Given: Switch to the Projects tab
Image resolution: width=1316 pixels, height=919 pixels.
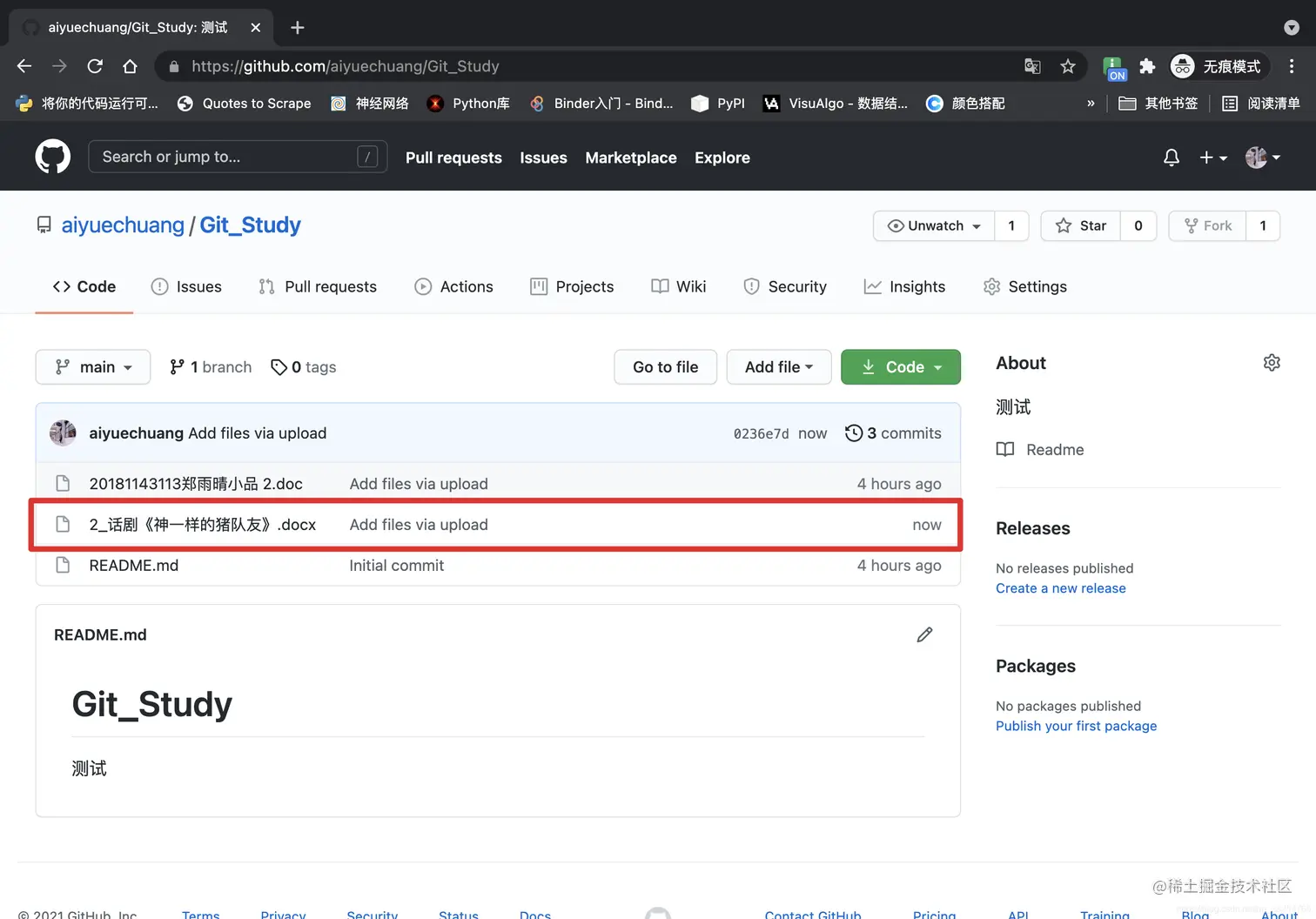Looking at the screenshot, I should pos(572,287).
